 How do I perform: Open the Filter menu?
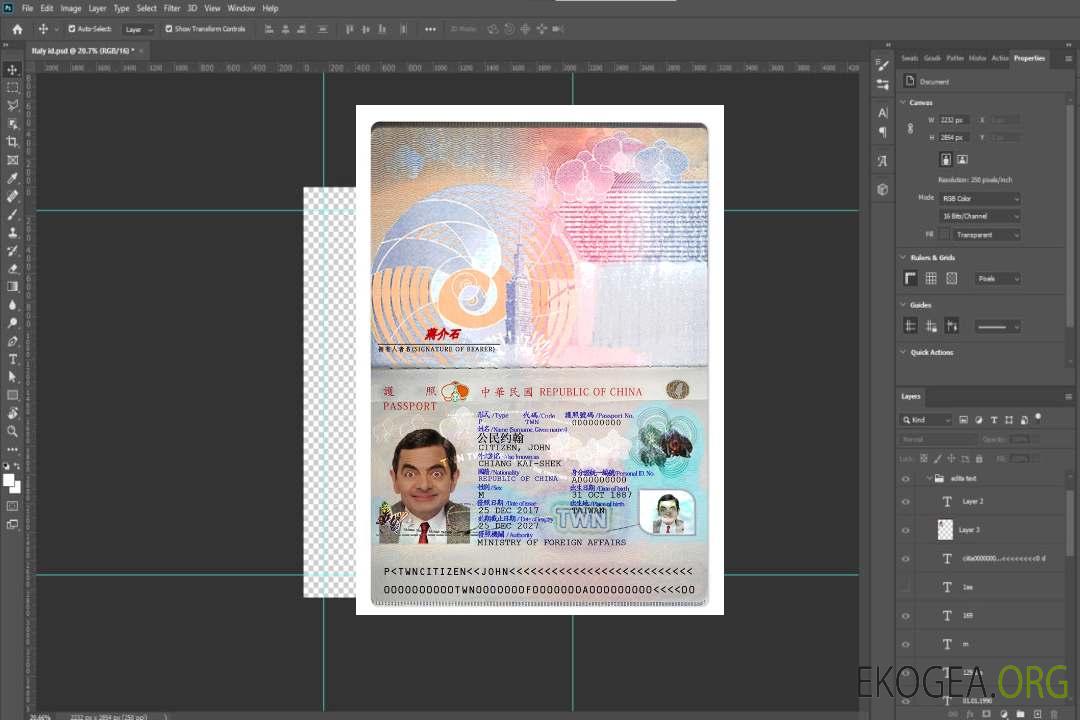[172, 8]
